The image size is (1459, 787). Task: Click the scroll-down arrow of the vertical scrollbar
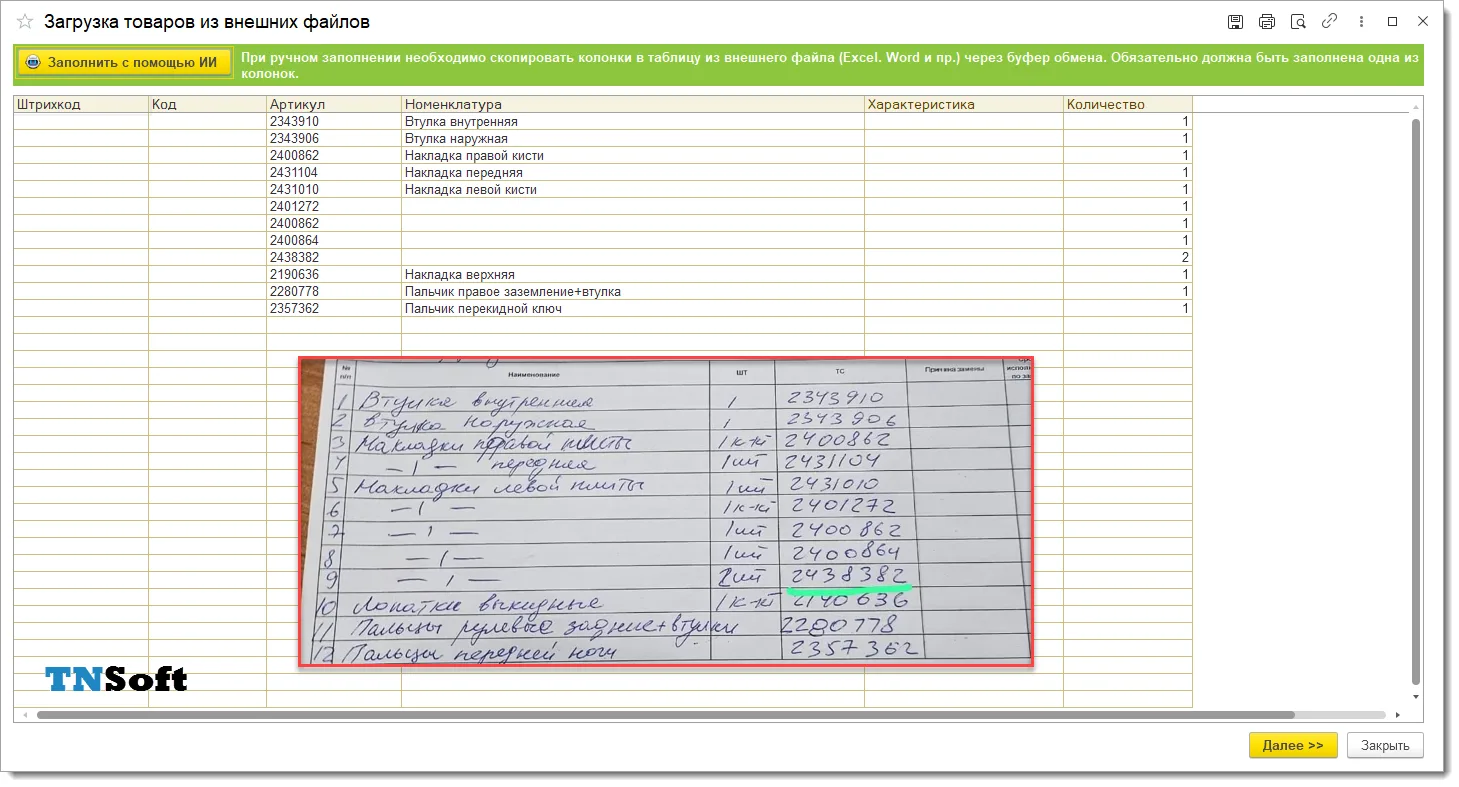pyautogui.click(x=1416, y=696)
